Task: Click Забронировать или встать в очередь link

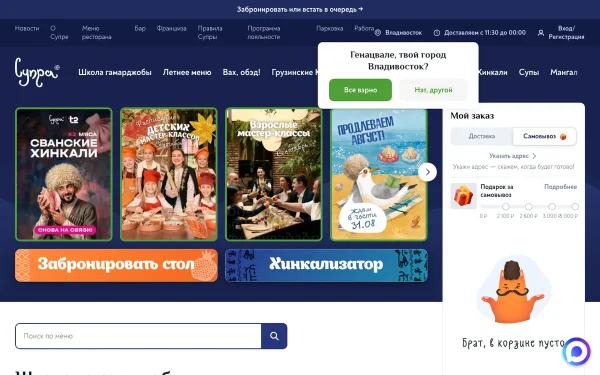Action: click(x=300, y=9)
